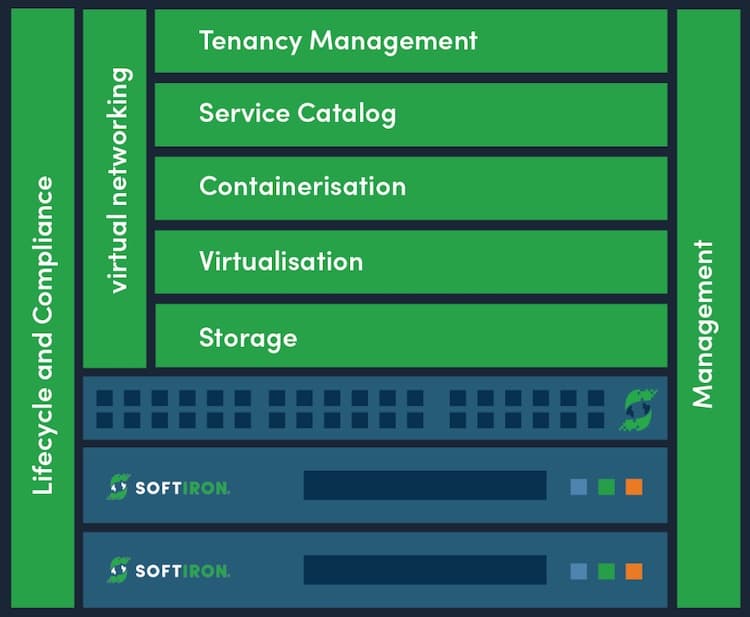This screenshot has height=617, width=750.
Task: Click the dark bay panel on the lower server
Action: pos(425,570)
